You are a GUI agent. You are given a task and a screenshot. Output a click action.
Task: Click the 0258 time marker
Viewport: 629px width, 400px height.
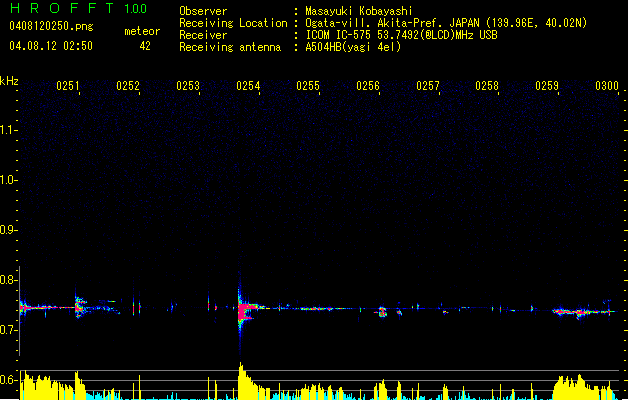487,86
